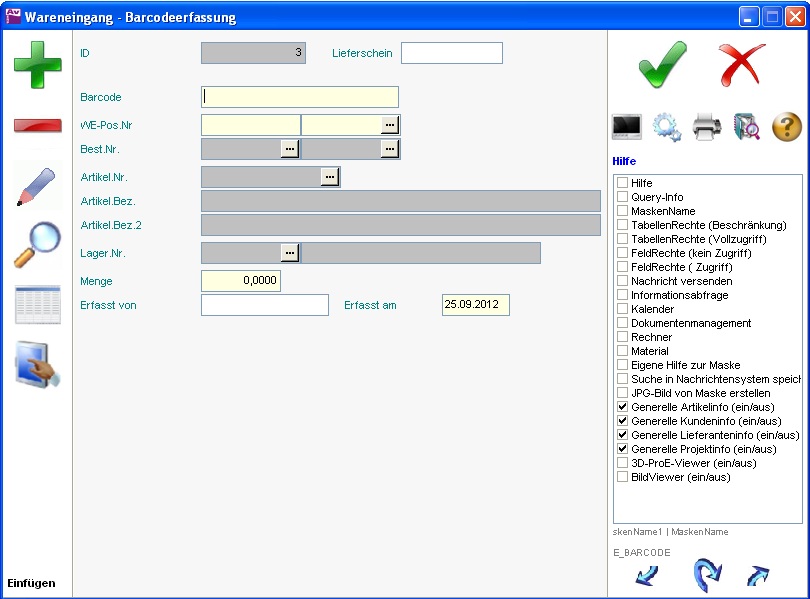Click the green plus add record icon
The width and height of the screenshot is (810, 599).
click(37, 65)
